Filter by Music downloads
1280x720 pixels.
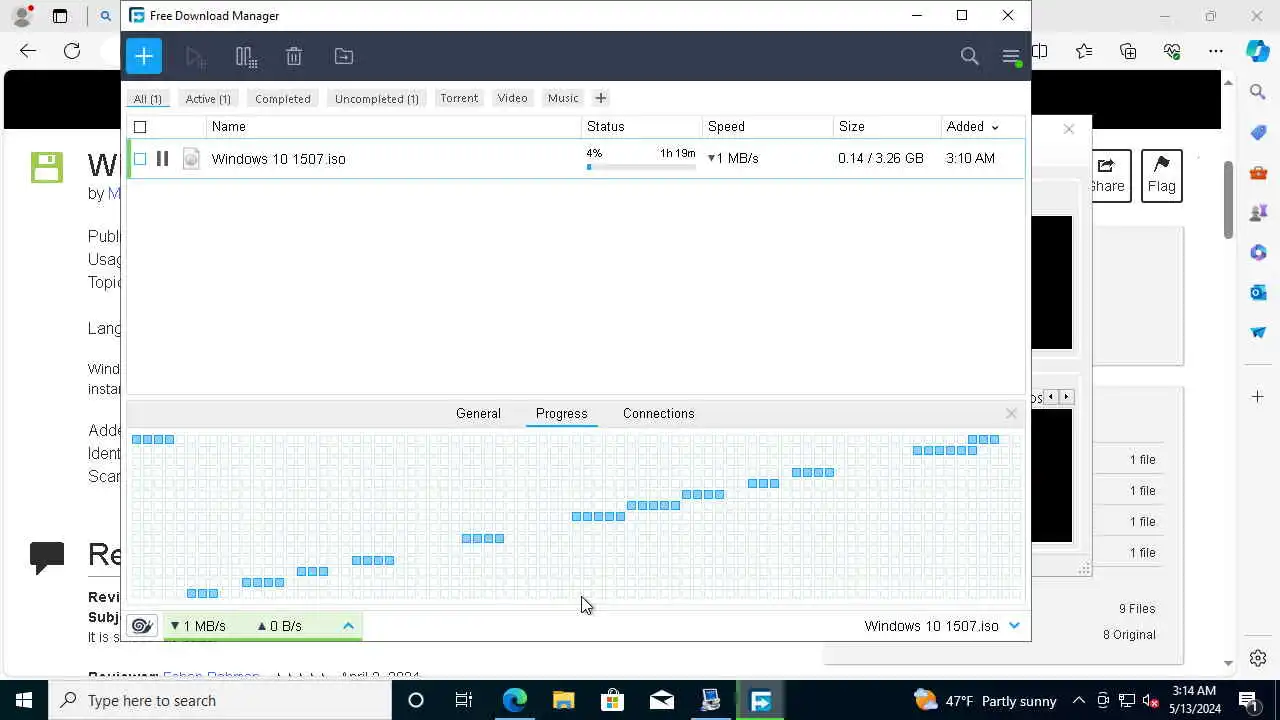(563, 98)
